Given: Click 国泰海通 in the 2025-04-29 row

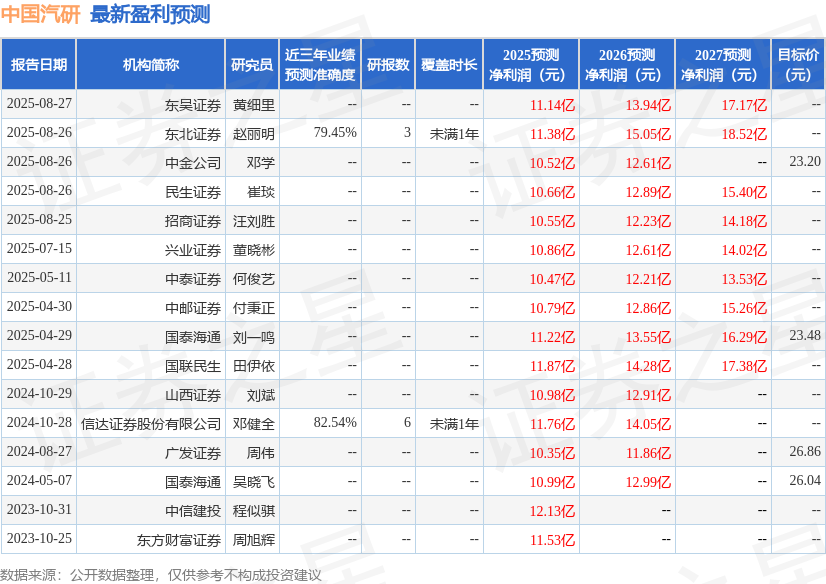Looking at the screenshot, I should [193, 336].
